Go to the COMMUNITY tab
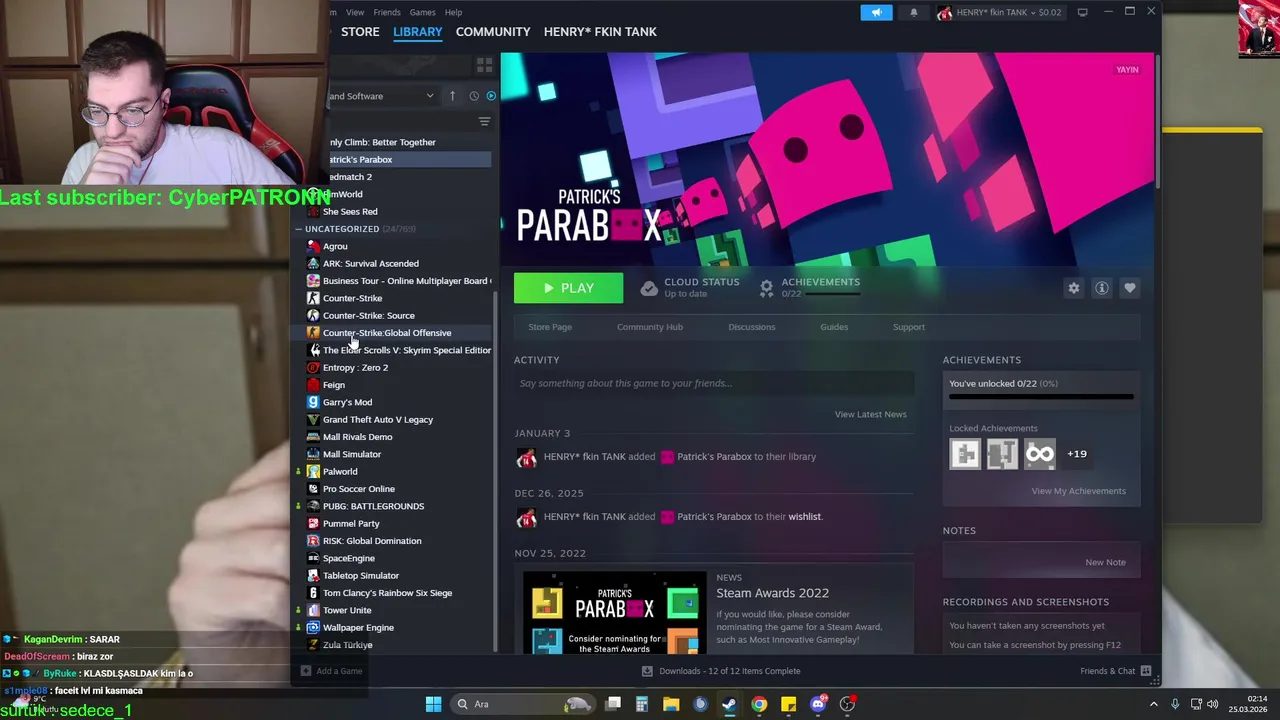Screen dimensions: 1280x720 [493, 32]
